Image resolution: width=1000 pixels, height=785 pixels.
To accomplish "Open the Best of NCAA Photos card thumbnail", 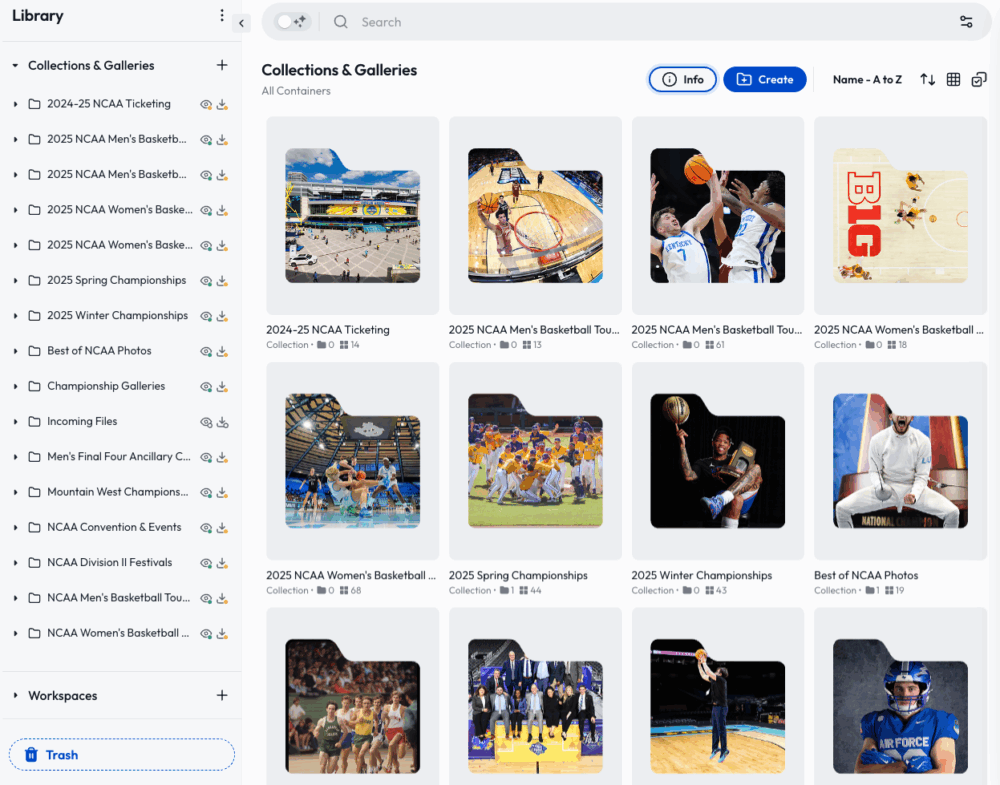I will click(x=901, y=461).
